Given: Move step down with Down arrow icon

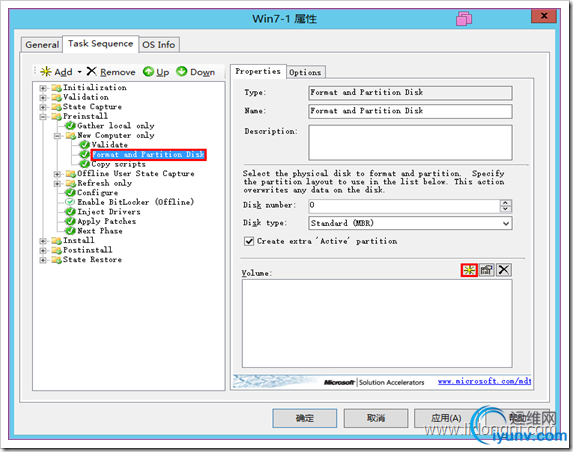Looking at the screenshot, I should click(181, 72).
